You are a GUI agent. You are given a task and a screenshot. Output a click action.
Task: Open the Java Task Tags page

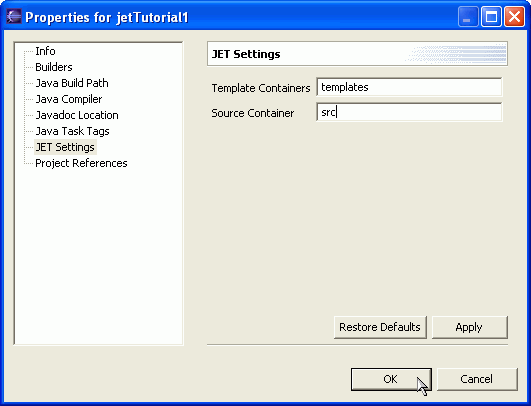pos(72,131)
